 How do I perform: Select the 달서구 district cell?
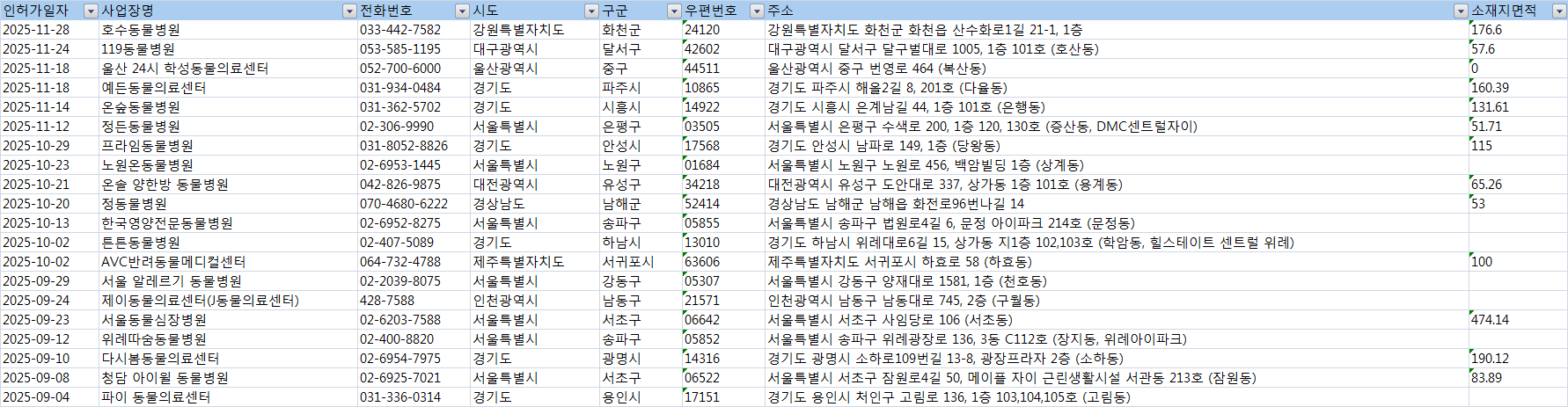pyautogui.click(x=641, y=49)
